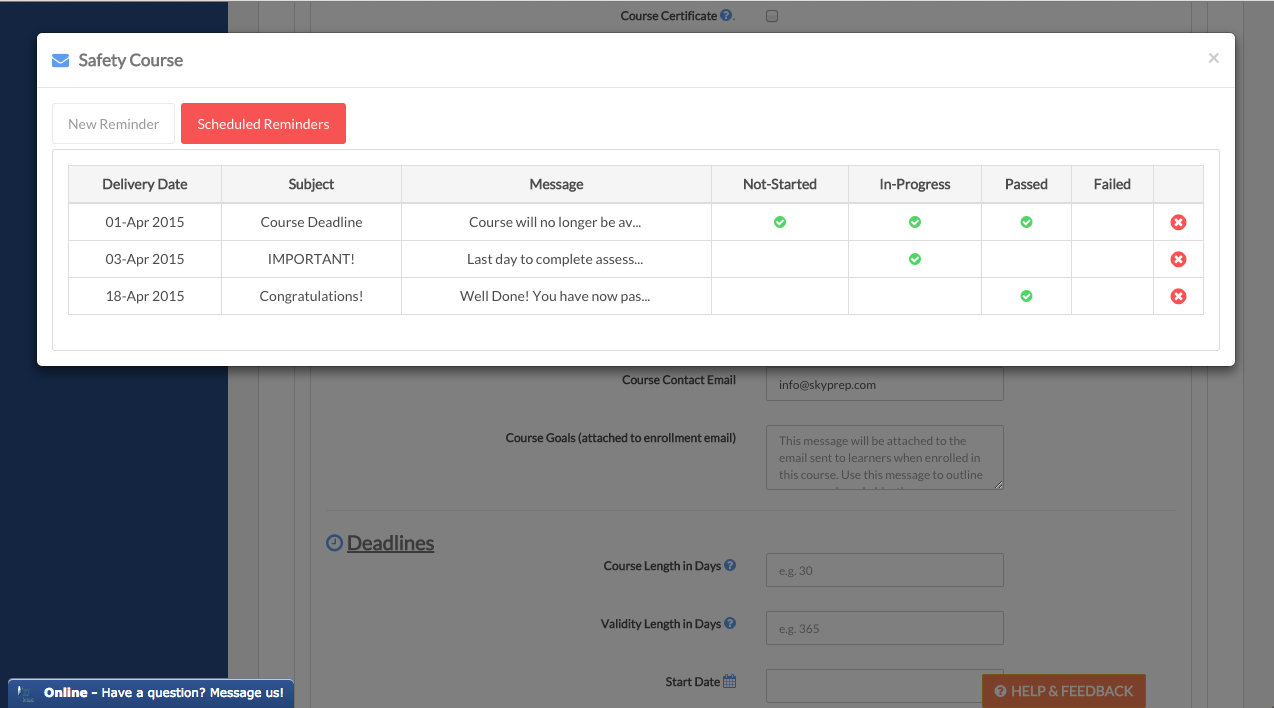The width and height of the screenshot is (1274, 708).
Task: Select the Scheduled Reminders tab
Action: pos(263,124)
